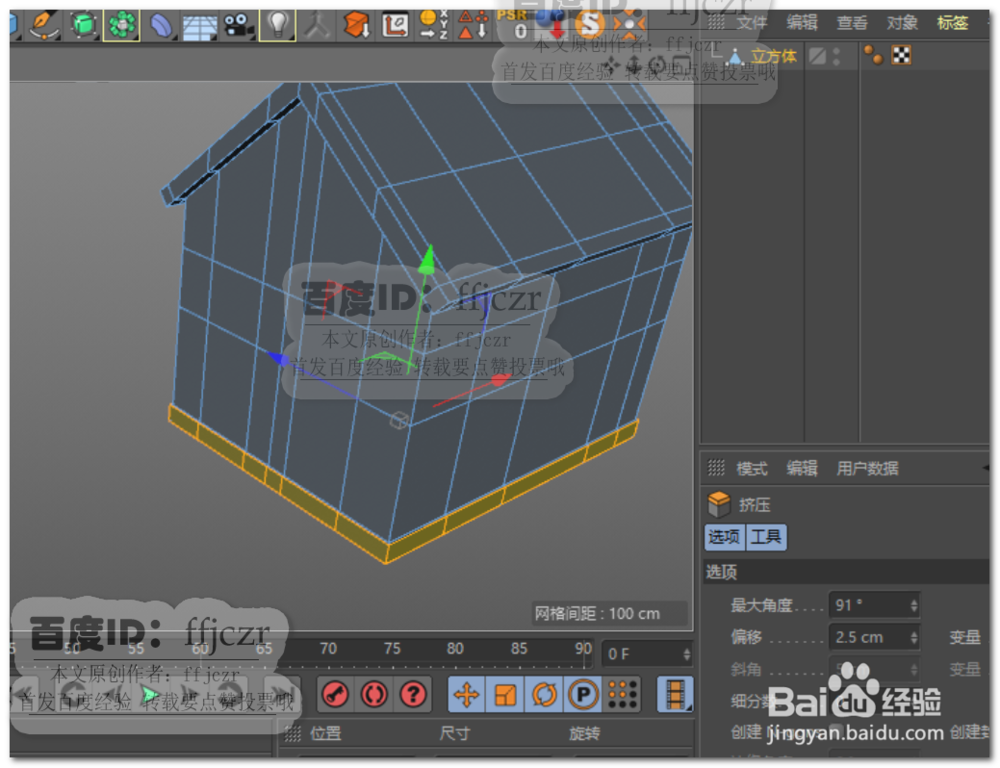
Task: Click the red X axis handle
Action: point(501,380)
